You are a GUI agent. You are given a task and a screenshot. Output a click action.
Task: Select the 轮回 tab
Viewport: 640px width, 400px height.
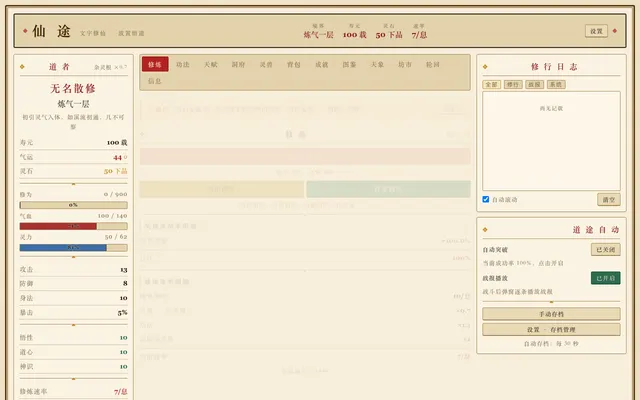click(433, 64)
